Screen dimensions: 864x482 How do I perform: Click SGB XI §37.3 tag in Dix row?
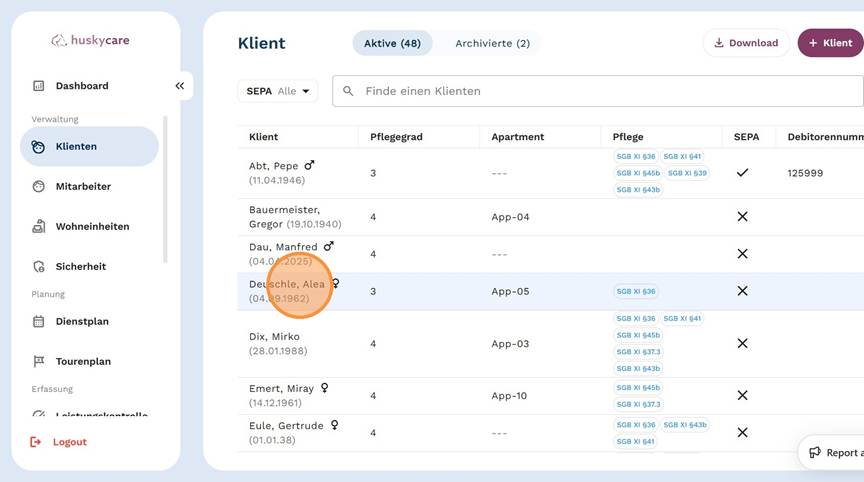tap(638, 352)
